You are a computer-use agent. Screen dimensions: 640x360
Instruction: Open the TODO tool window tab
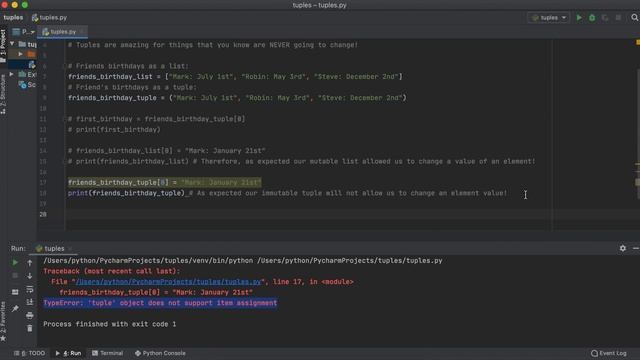29,353
